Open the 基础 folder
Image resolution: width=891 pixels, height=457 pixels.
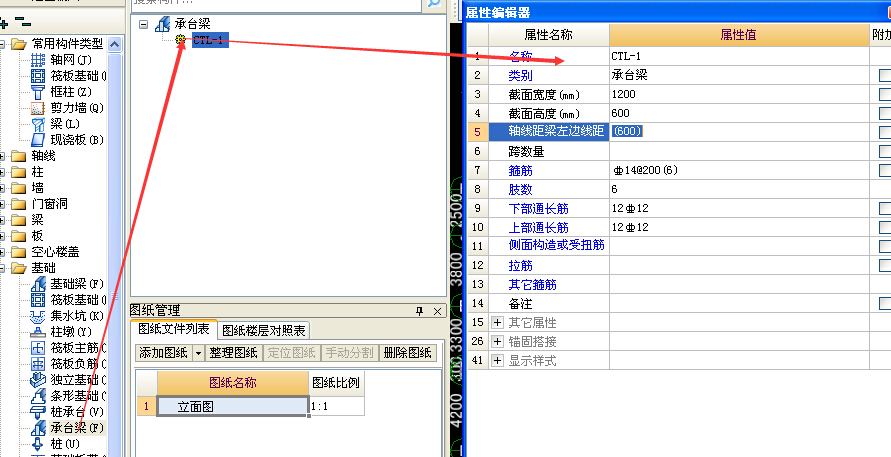tap(19, 267)
